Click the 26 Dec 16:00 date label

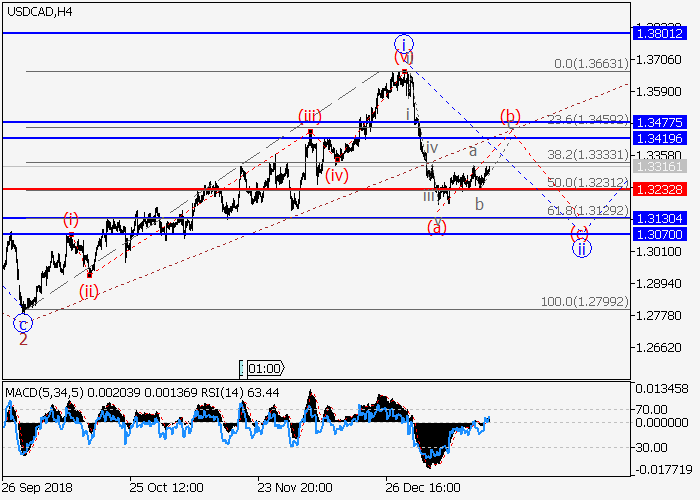pyautogui.click(x=424, y=487)
